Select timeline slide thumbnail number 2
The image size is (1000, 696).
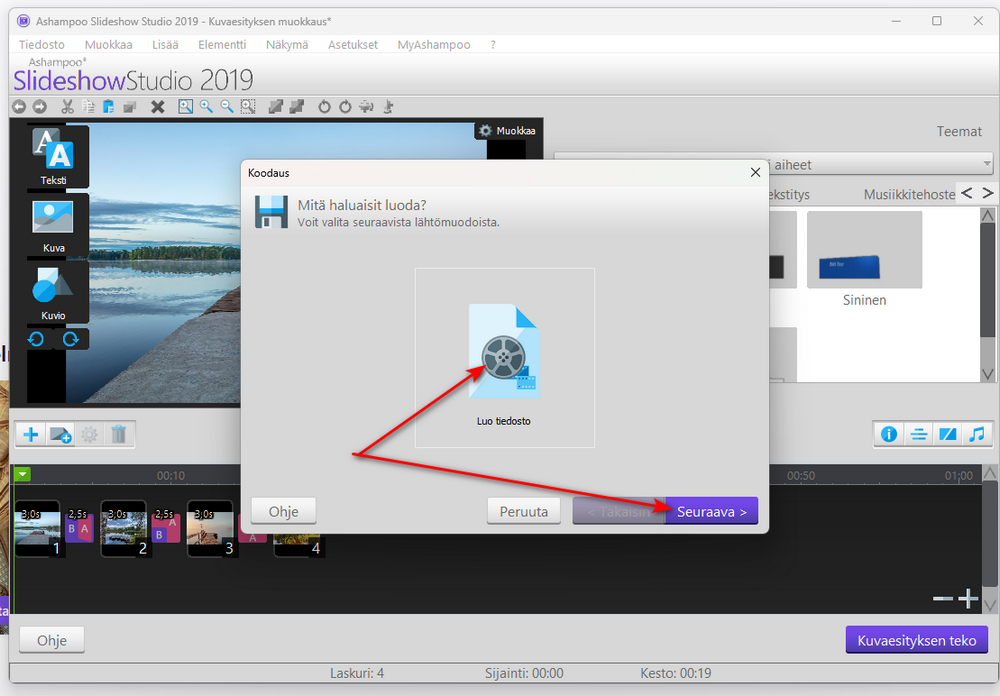coord(126,529)
